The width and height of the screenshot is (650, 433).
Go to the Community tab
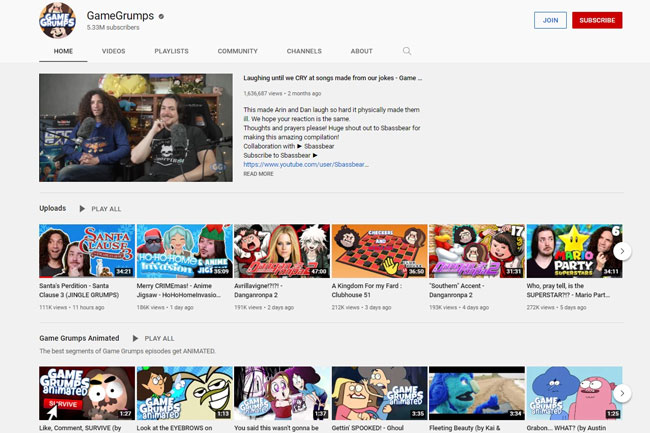pos(238,51)
